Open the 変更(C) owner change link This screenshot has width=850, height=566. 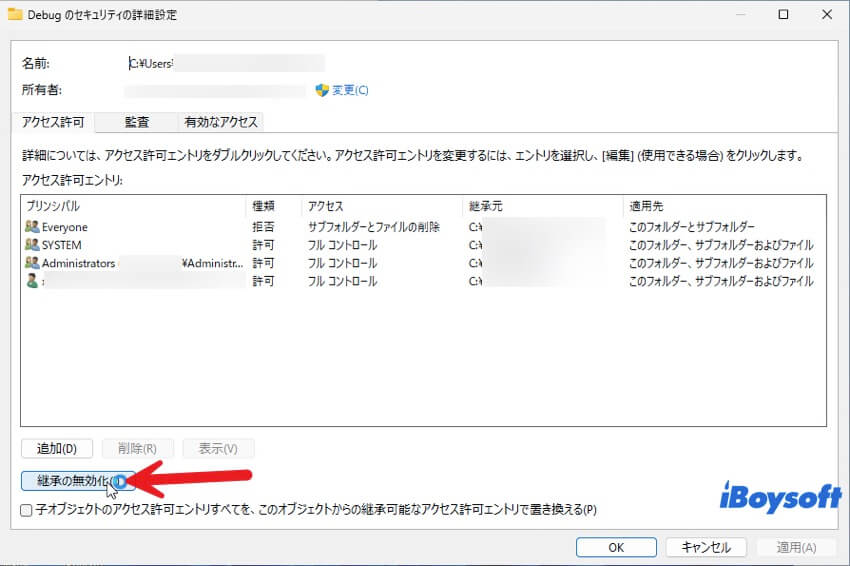tap(350, 90)
